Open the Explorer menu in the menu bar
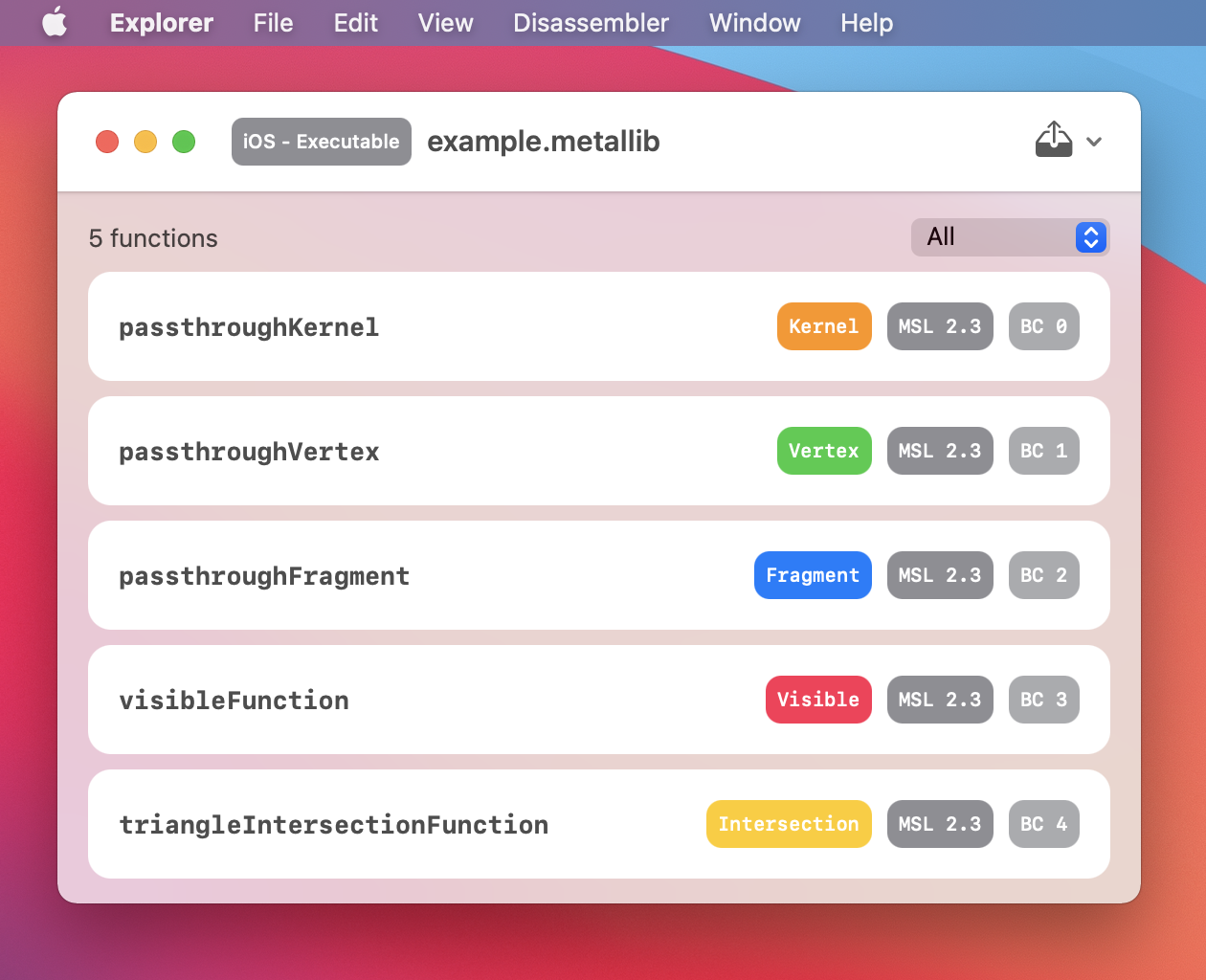Screen dimensions: 1206x980 (161, 22)
